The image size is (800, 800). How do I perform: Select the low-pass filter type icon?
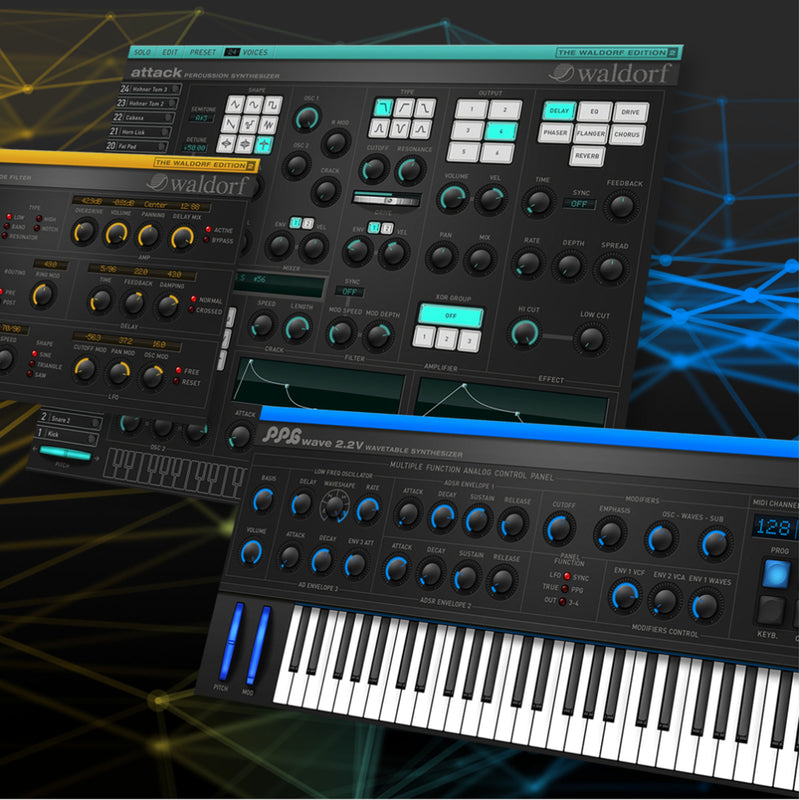coord(384,107)
